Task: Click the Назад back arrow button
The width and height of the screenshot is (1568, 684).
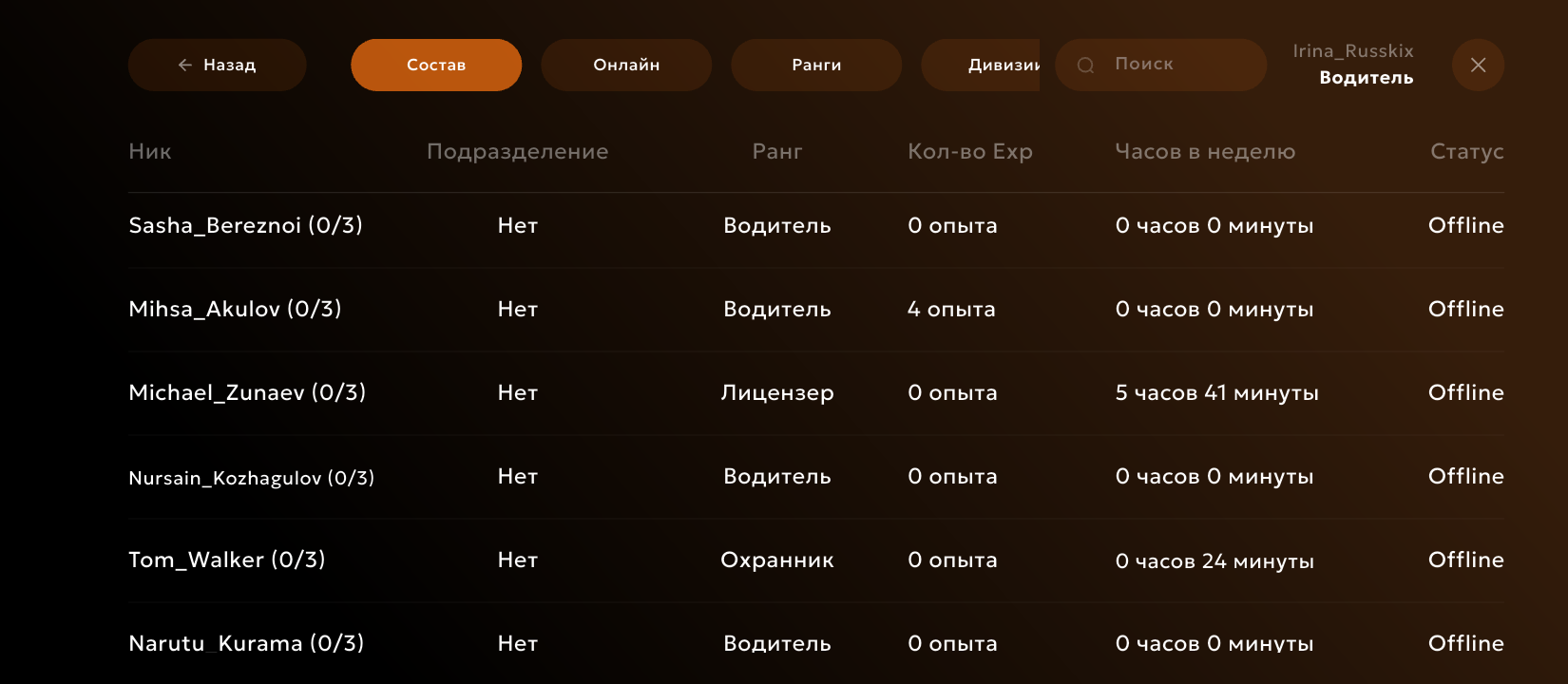Action: coord(217,65)
